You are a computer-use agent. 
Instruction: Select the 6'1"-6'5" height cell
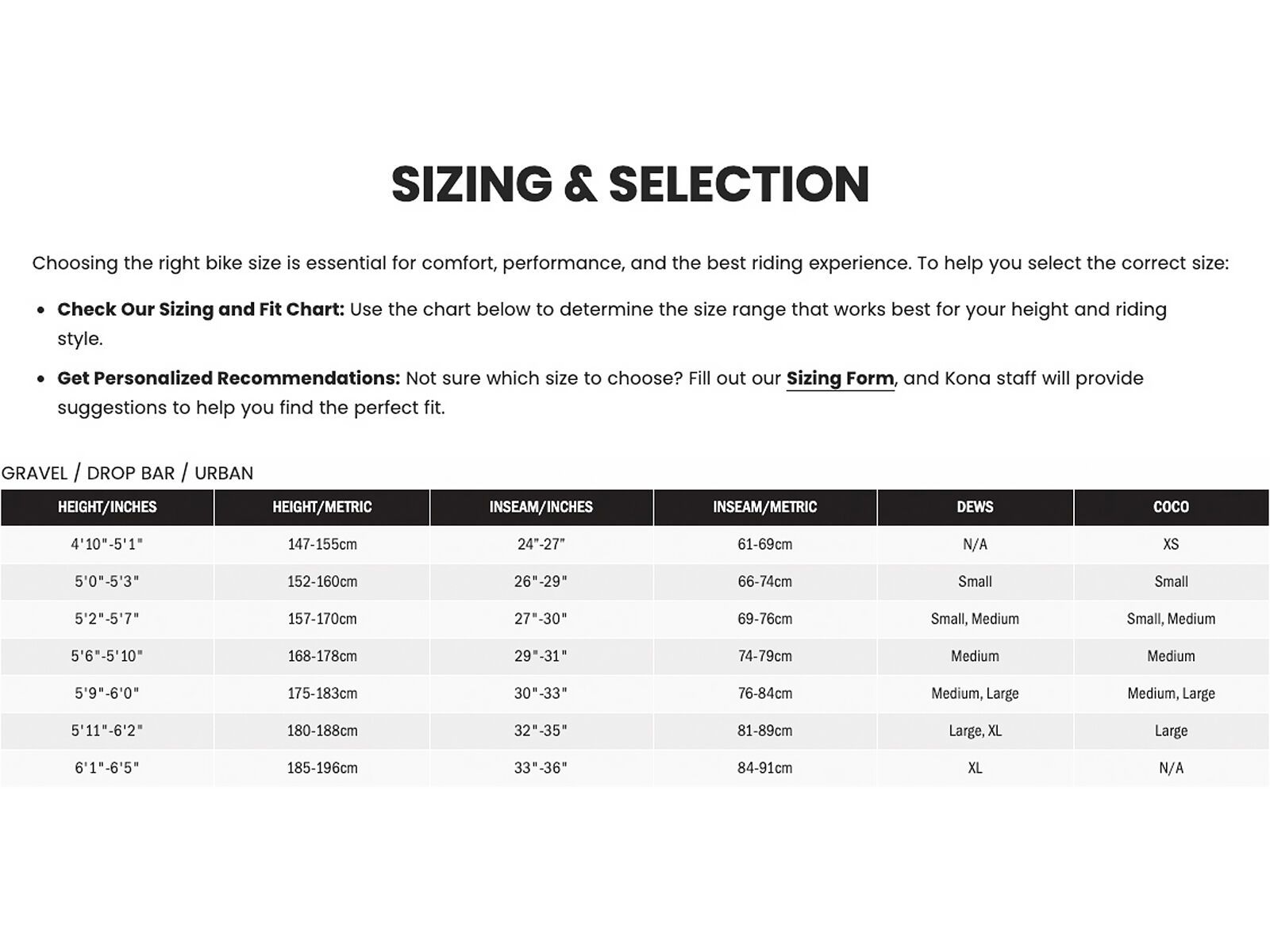pyautogui.click(x=107, y=768)
